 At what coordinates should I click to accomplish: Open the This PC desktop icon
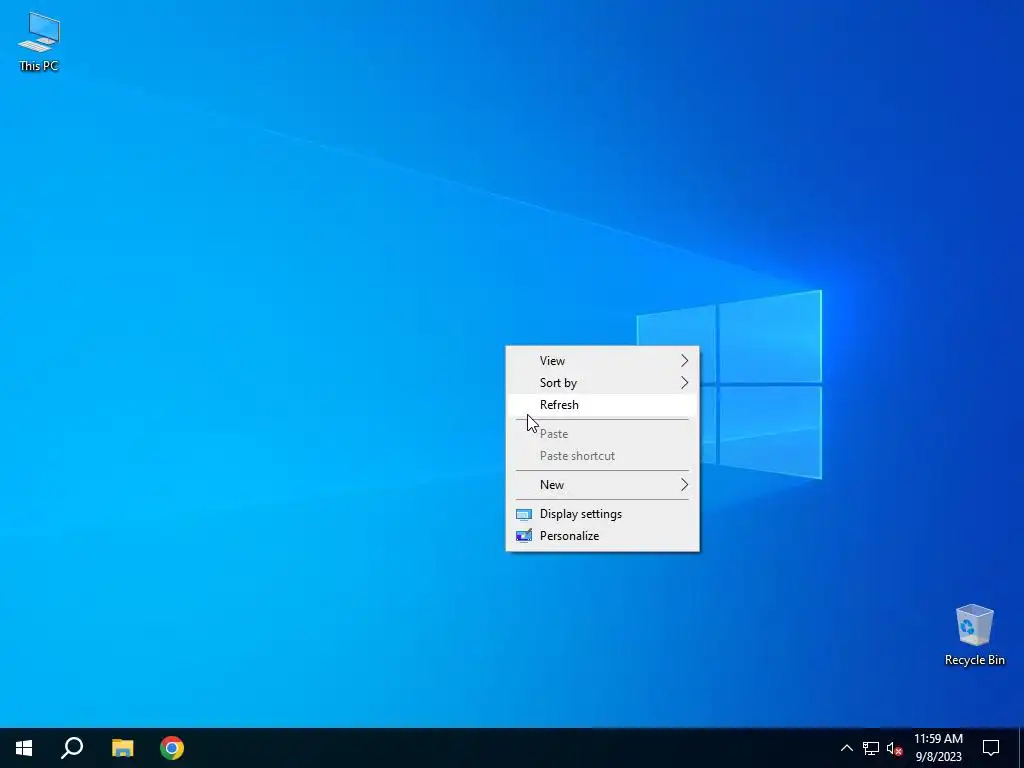pyautogui.click(x=39, y=42)
